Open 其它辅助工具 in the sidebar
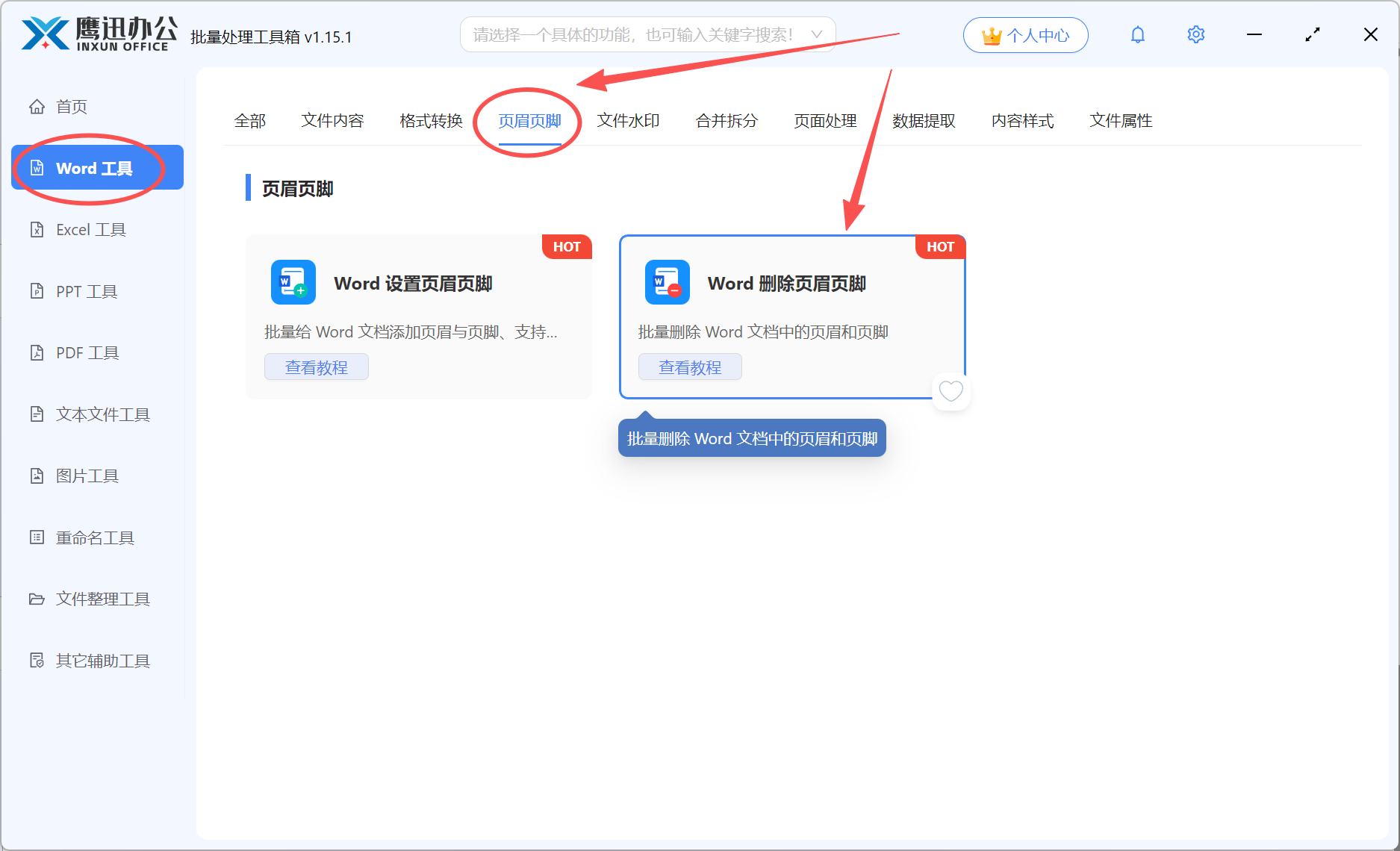Image resolution: width=1400 pixels, height=851 pixels. point(97,661)
